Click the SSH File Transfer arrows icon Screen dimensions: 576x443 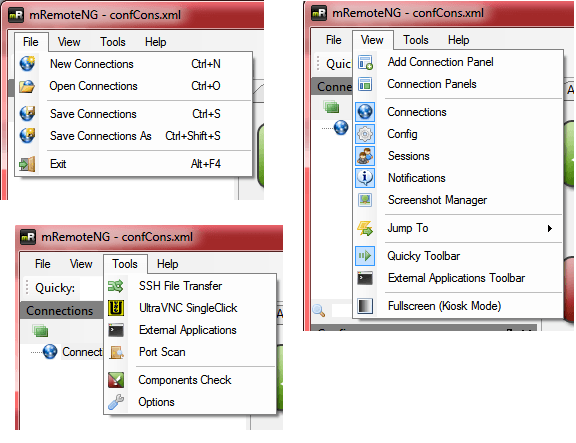[x=116, y=286]
